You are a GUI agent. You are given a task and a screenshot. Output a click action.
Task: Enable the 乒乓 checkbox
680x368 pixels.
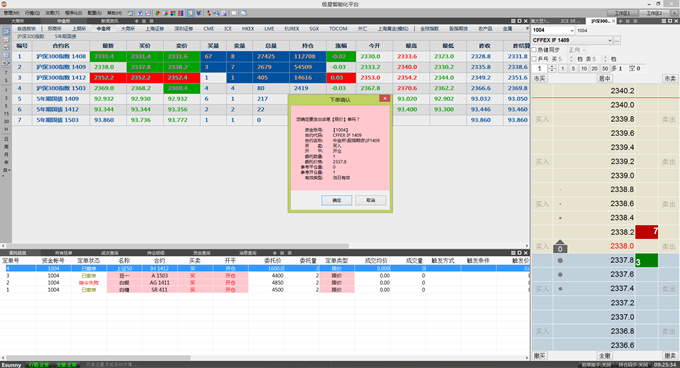[534, 59]
